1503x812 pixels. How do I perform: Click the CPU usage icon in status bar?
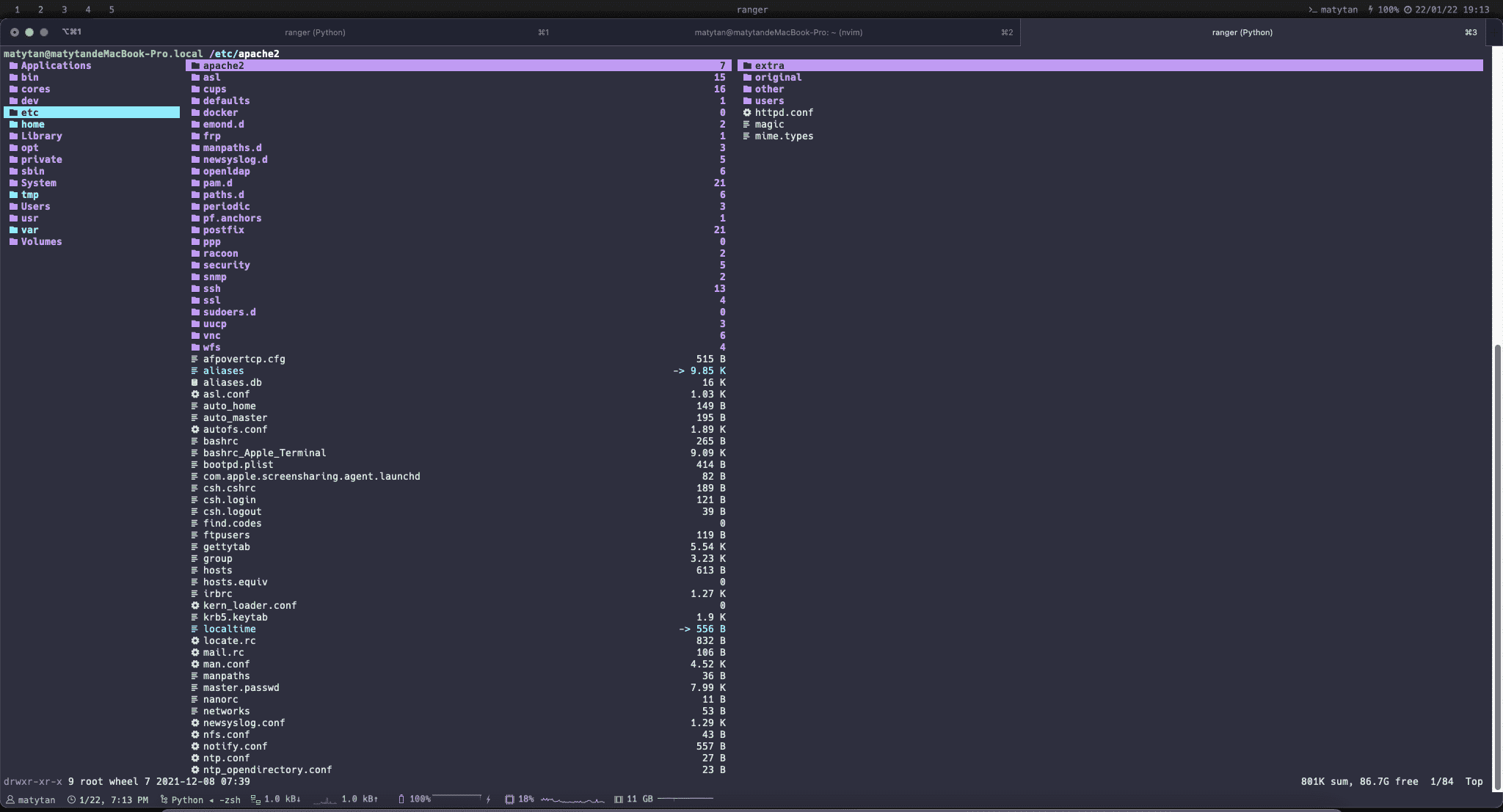(x=509, y=800)
